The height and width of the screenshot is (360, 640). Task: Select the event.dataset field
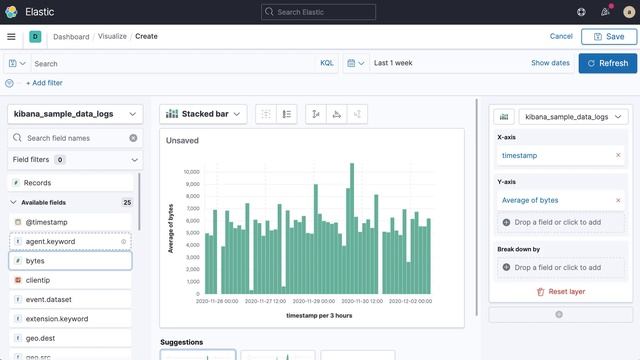70,299
